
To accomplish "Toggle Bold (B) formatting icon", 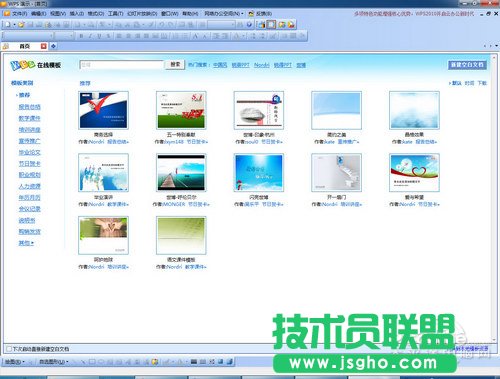I will click(81, 36).
